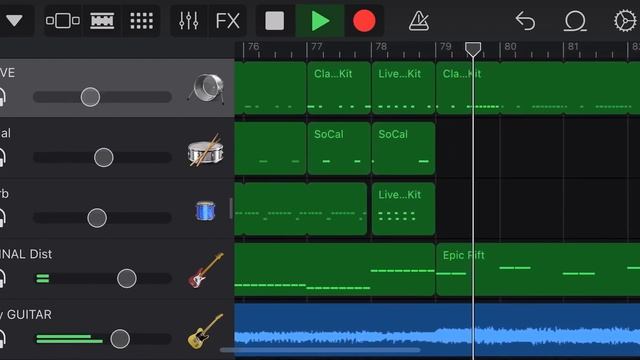Viewport: 640px width, 360px height.
Task: Select the SoCal track's first region at bar 76
Action: point(270,148)
